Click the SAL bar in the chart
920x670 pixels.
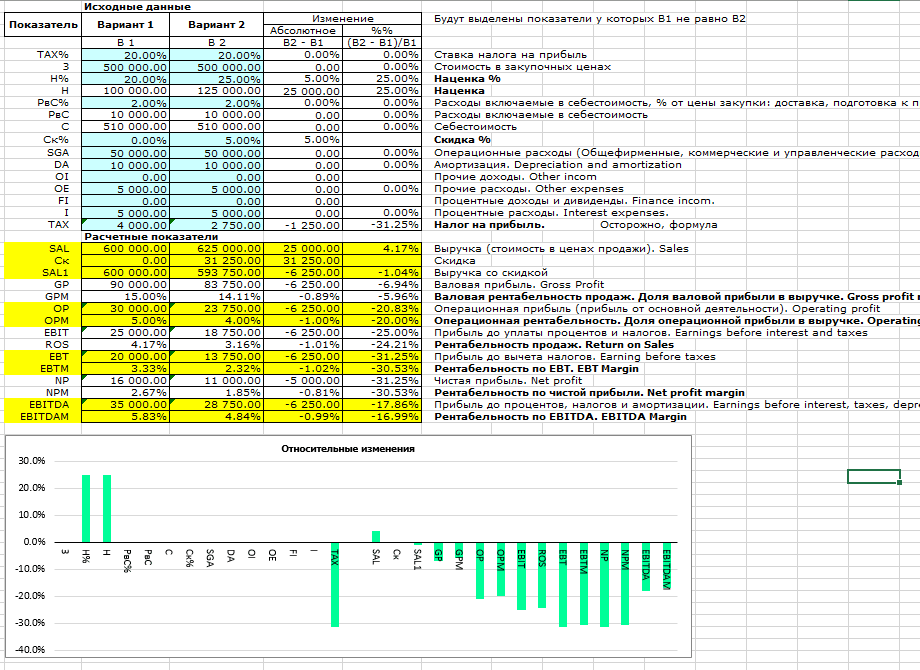click(376, 537)
